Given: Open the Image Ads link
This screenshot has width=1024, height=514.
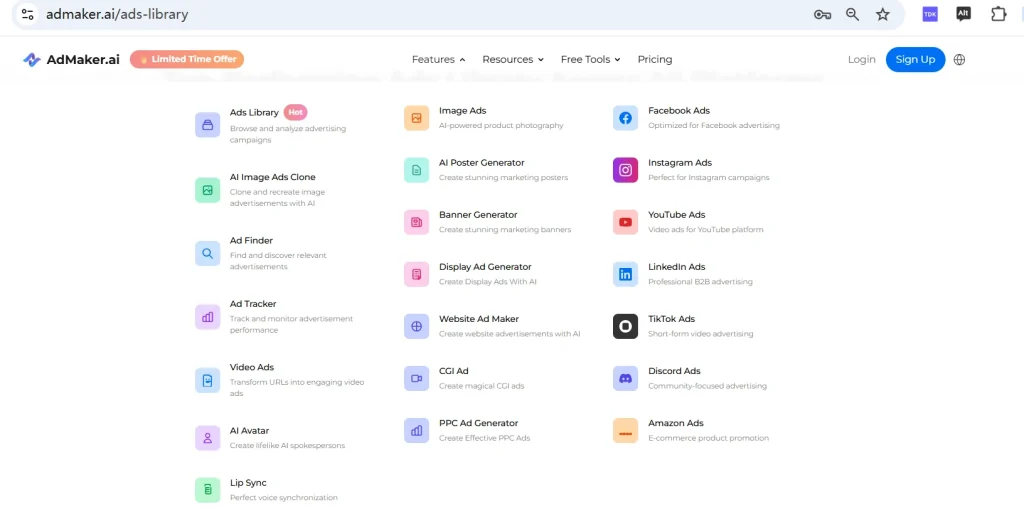Looking at the screenshot, I should tap(462, 110).
